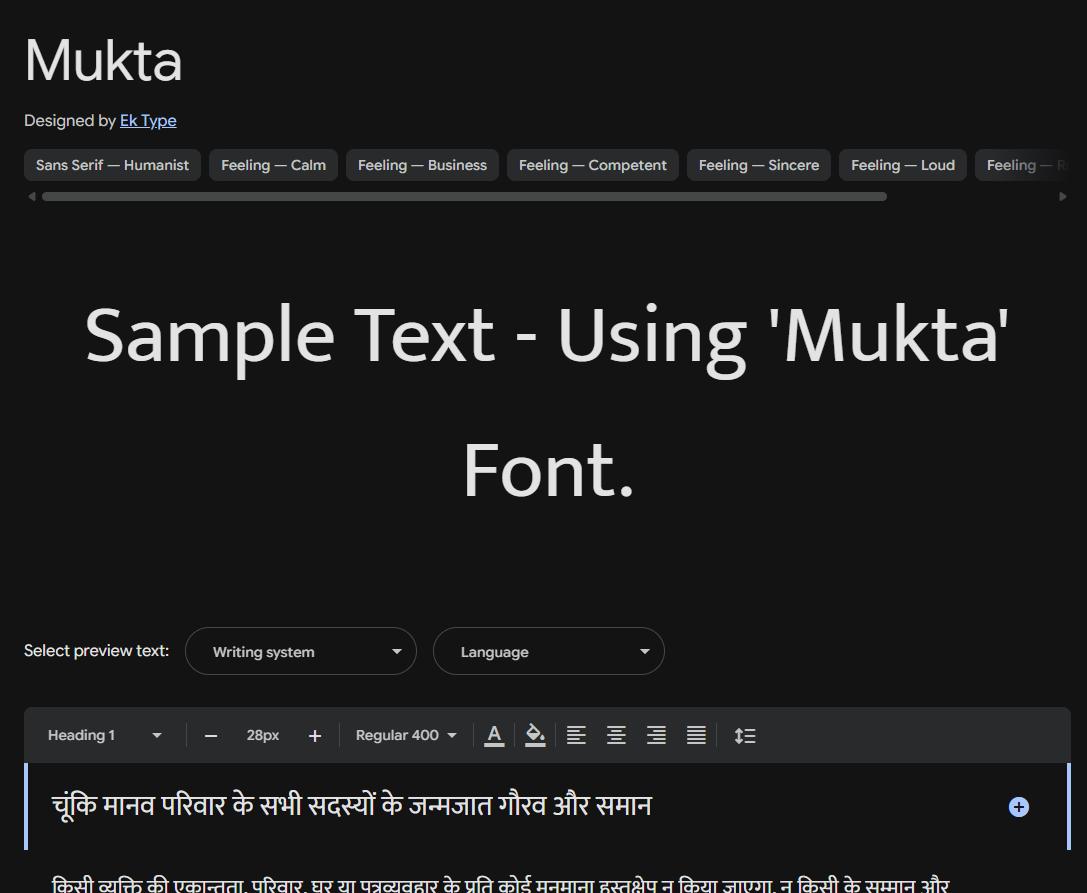Open the Ek Type designer link
1087x893 pixels.
(x=148, y=121)
